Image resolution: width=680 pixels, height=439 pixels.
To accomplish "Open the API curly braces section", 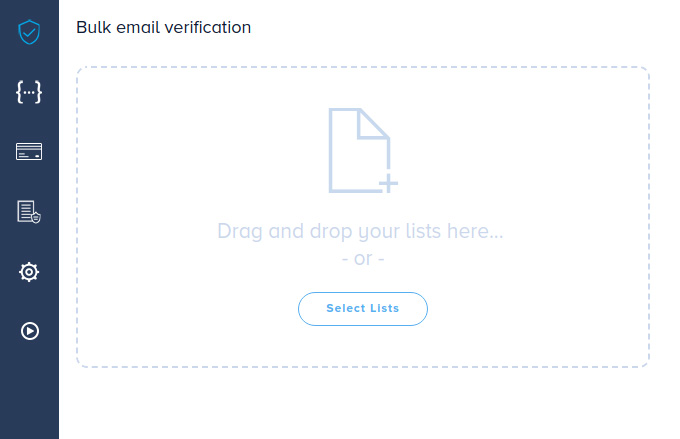I will point(29,92).
